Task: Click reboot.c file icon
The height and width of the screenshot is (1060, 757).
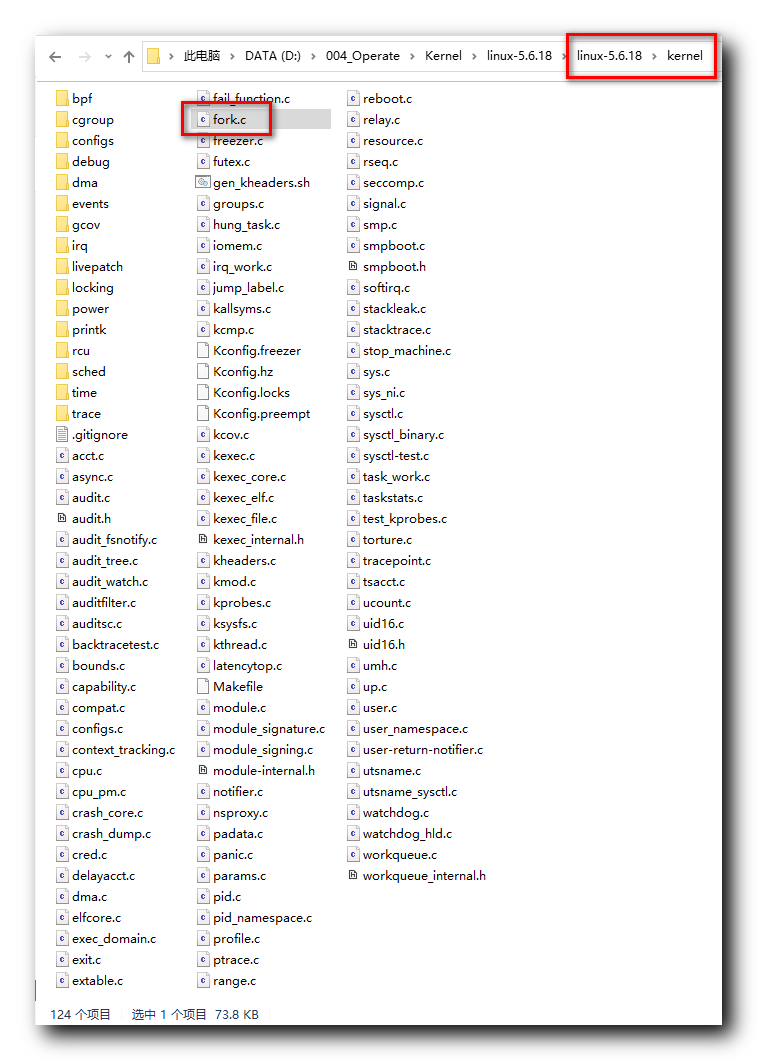Action: (353, 99)
